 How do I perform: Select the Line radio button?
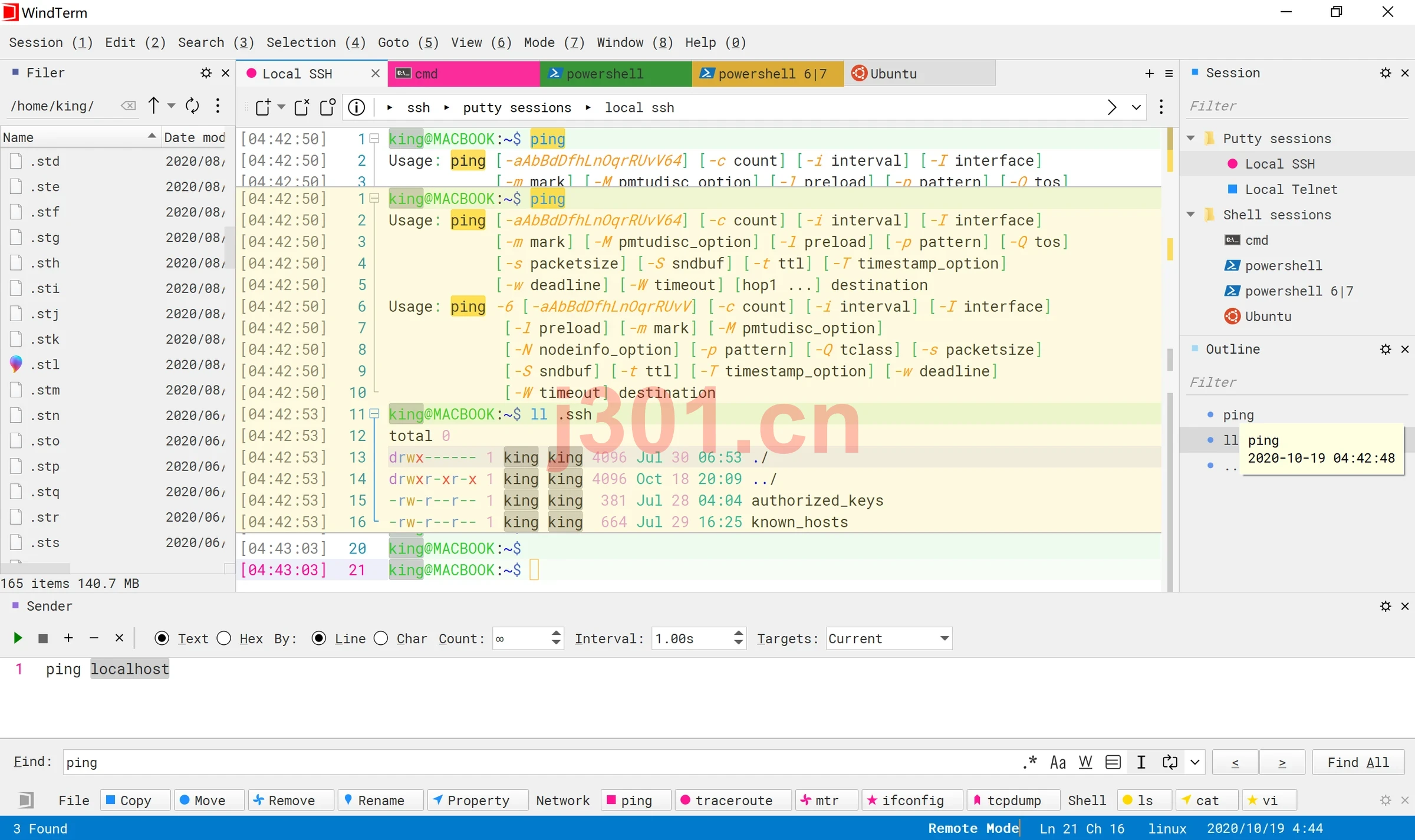pos(319,638)
